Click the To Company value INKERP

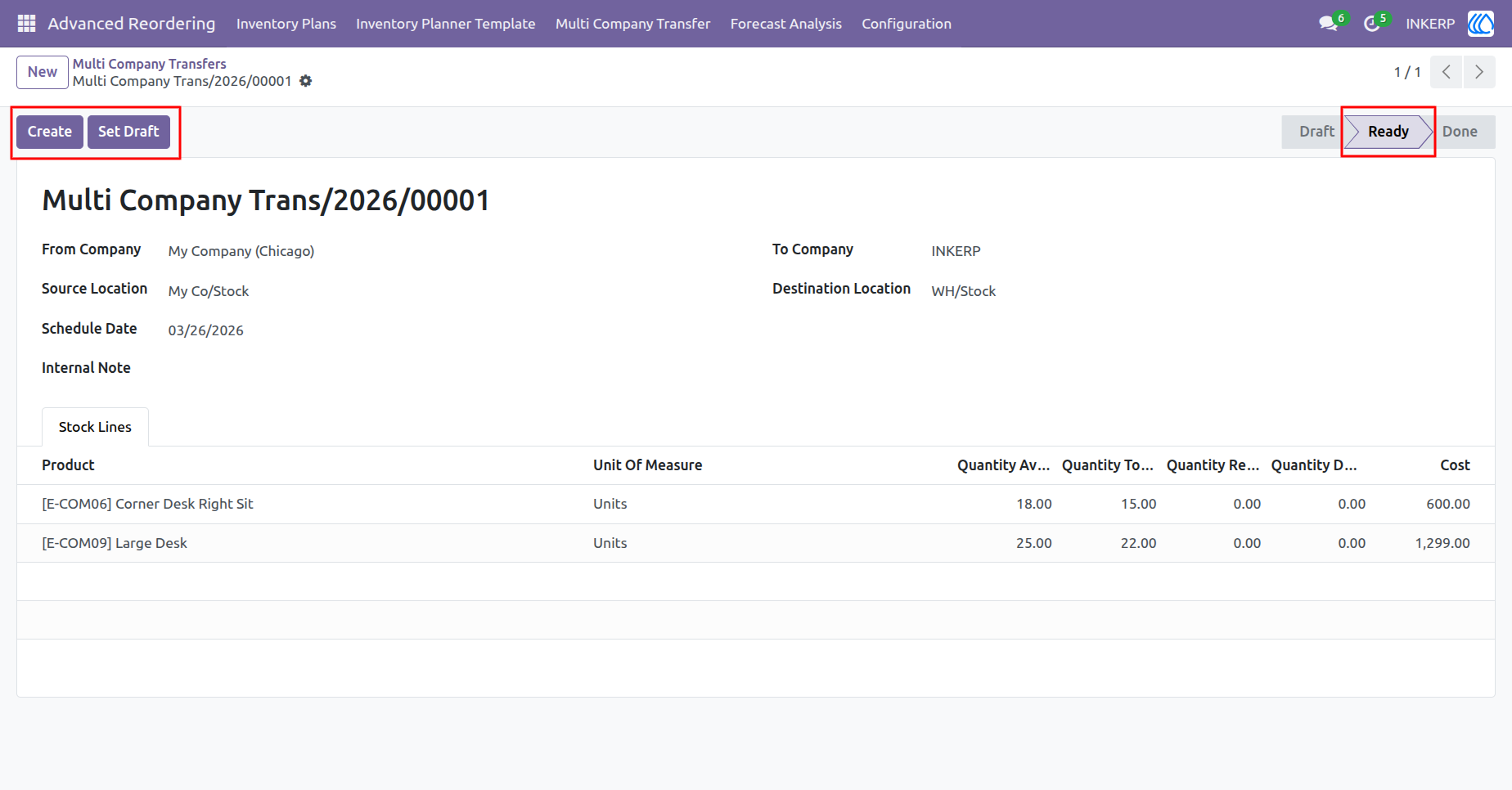[956, 251]
